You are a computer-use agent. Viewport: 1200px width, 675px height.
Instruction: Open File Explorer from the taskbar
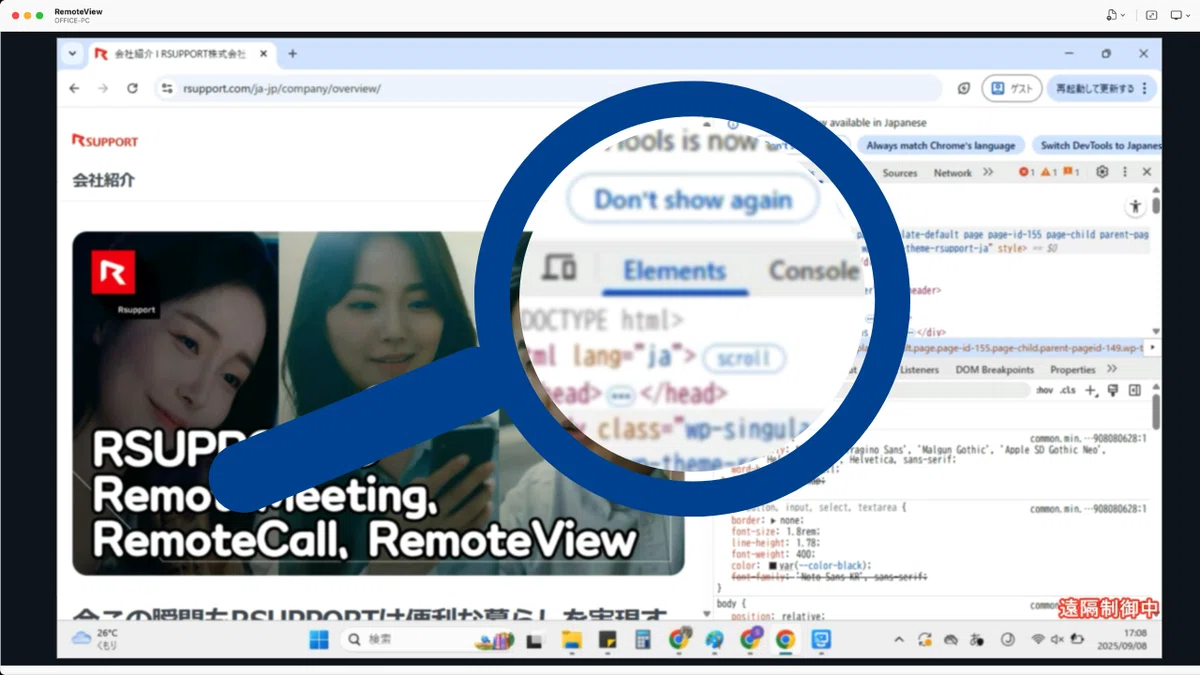click(572, 639)
